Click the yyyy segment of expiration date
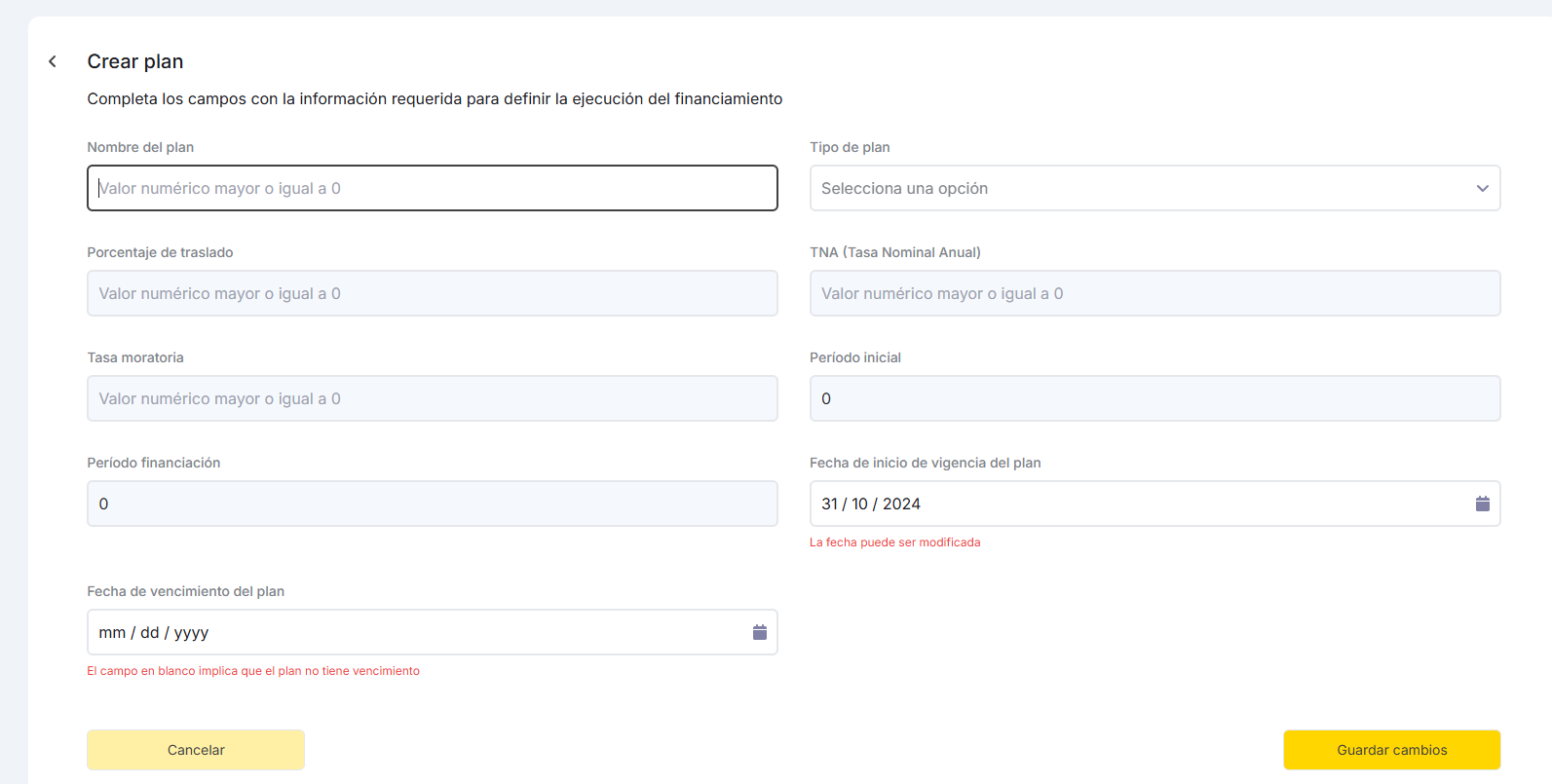This screenshot has width=1552, height=784. pos(191,632)
